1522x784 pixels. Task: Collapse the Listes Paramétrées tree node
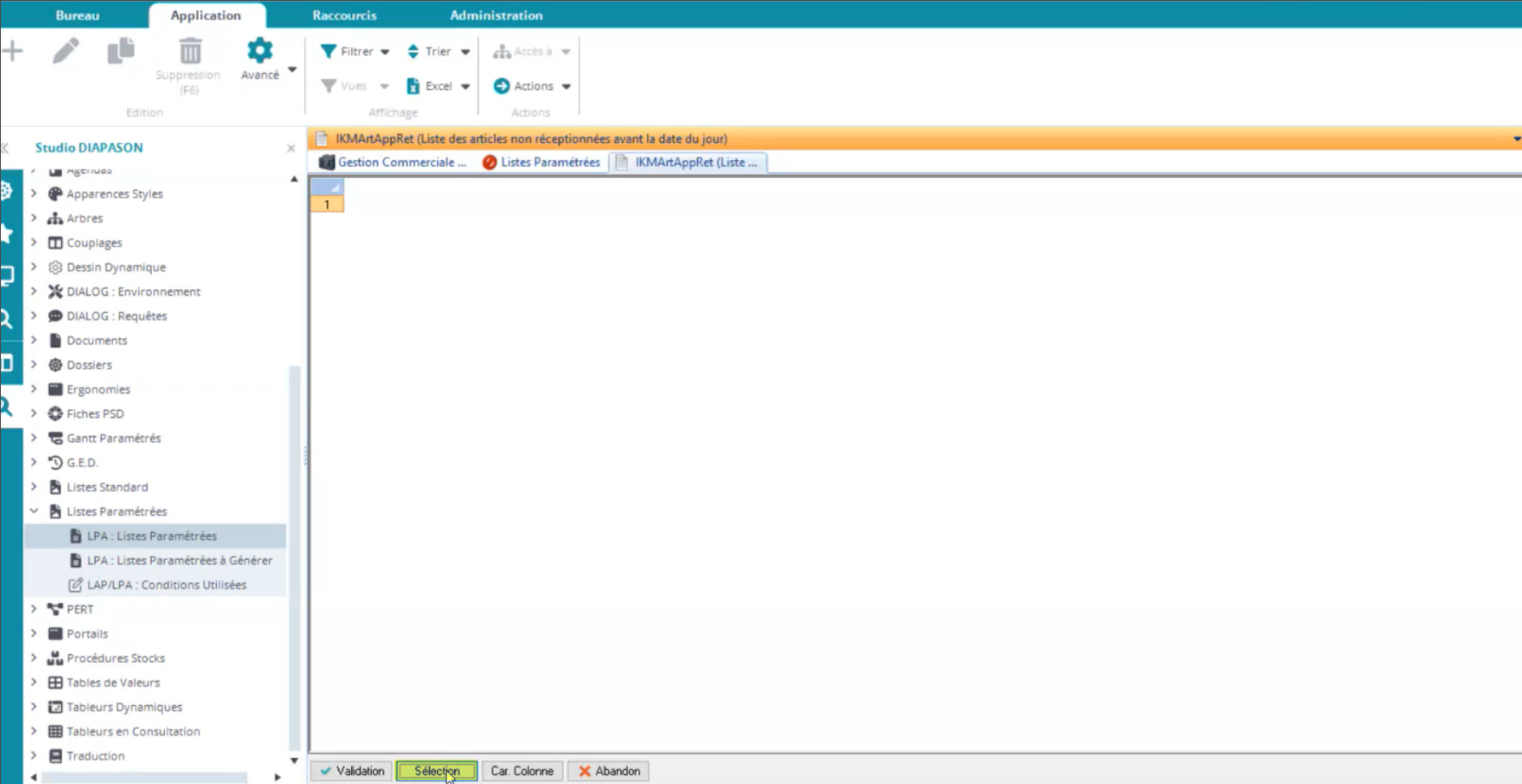(33, 511)
